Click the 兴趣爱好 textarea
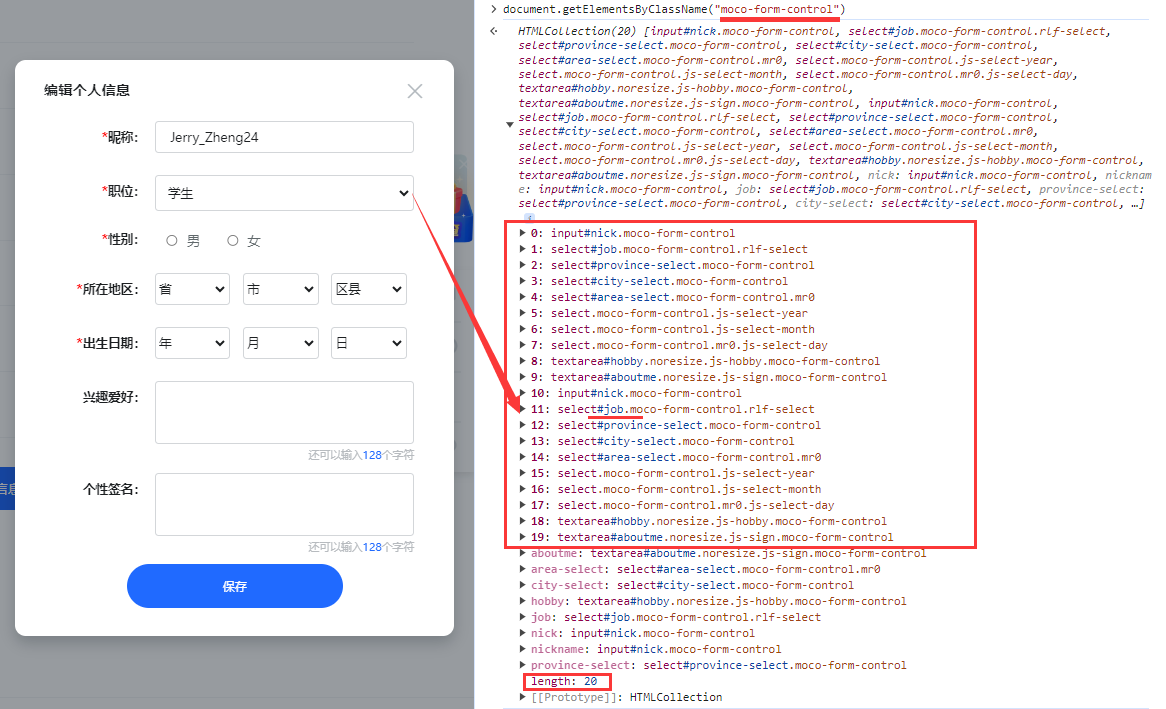Image resolution: width=1166 pixels, height=709 pixels. click(284, 412)
